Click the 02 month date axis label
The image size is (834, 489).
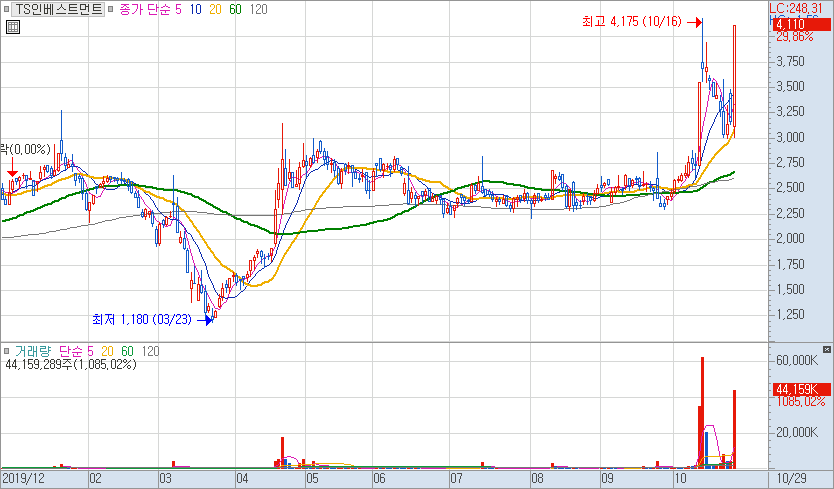click(96, 478)
